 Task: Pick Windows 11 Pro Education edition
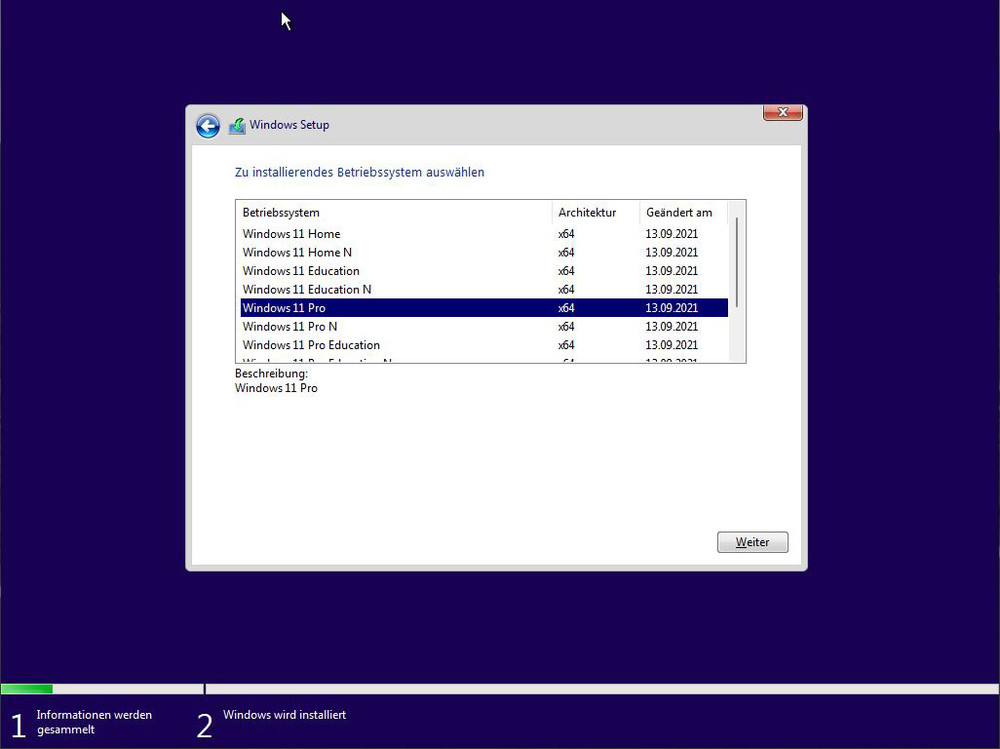484,345
